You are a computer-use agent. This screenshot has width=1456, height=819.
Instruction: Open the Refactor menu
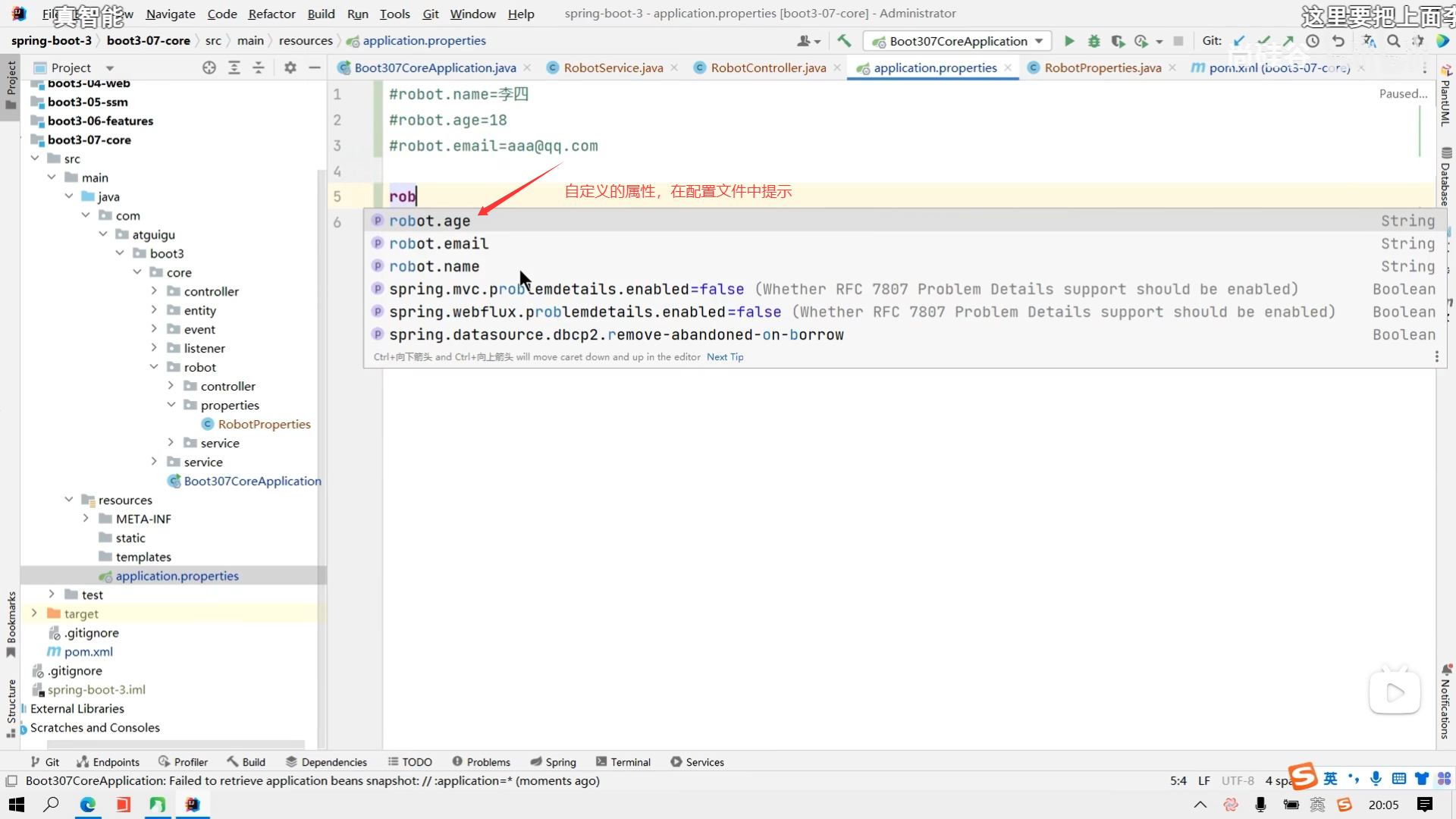271,14
